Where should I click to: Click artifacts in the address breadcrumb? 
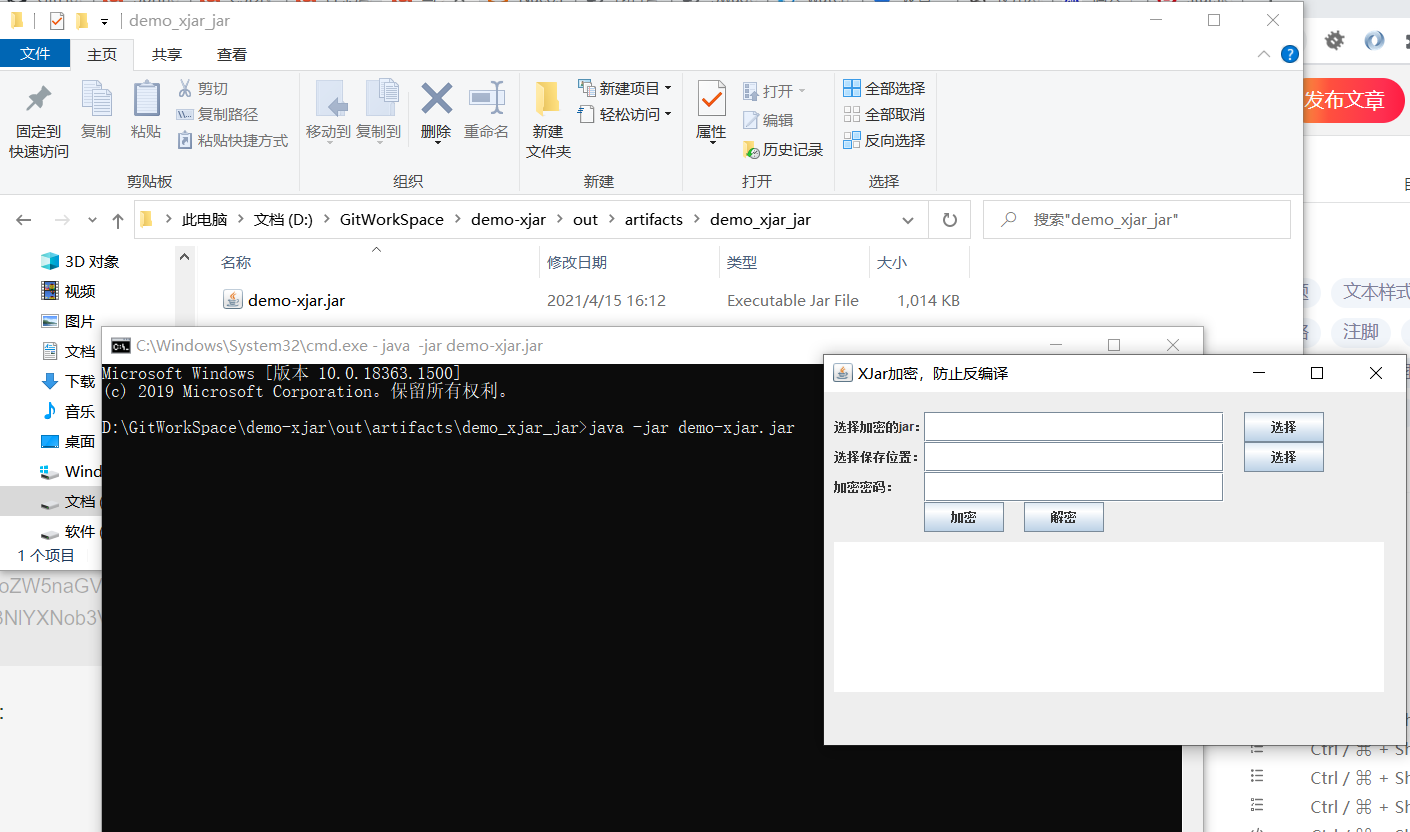pyautogui.click(x=654, y=220)
